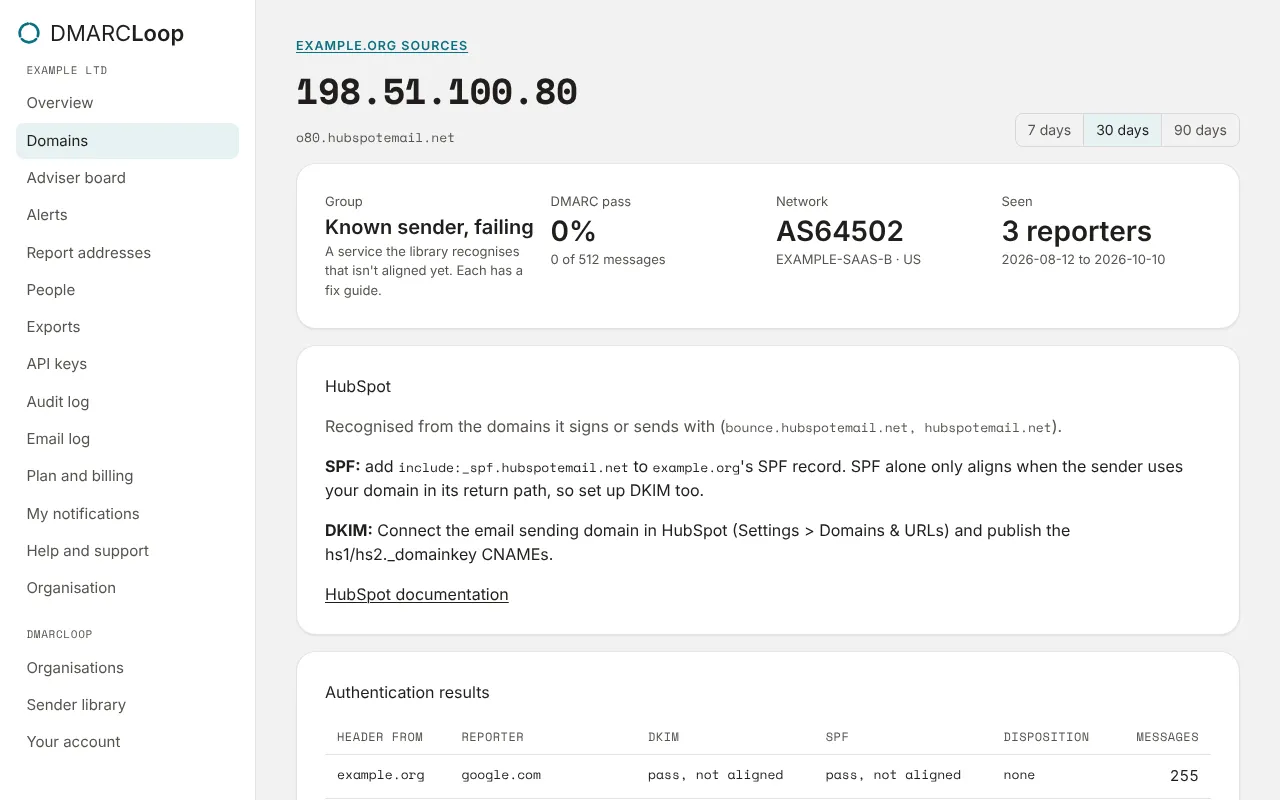
Task: Open the Sender library
Action: tap(127, 705)
